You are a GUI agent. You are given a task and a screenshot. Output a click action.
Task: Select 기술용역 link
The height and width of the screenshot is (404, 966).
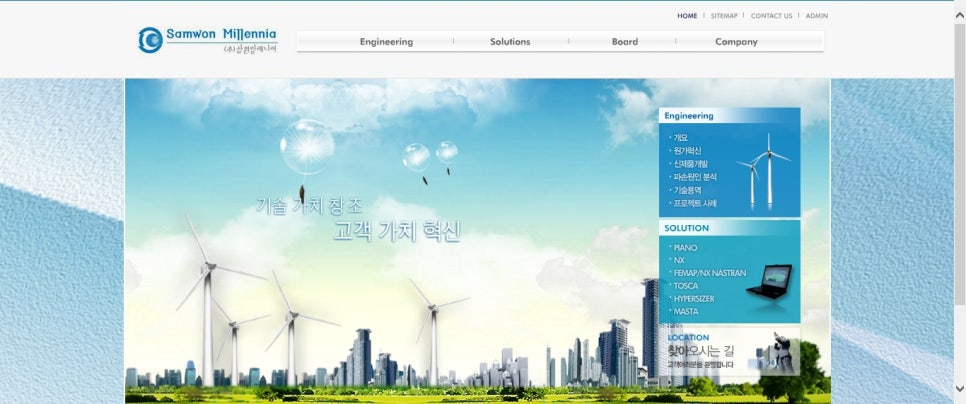pos(686,190)
